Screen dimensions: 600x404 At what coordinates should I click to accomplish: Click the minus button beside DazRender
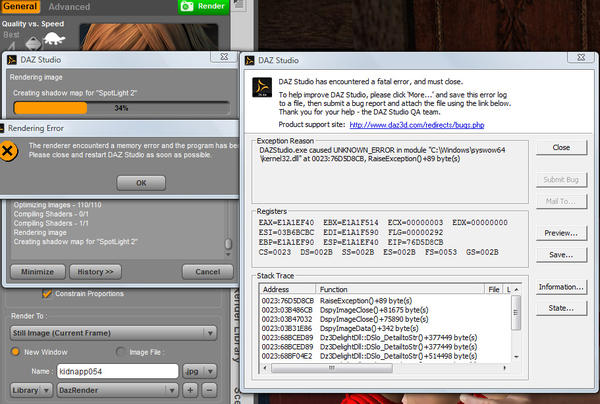(x=209, y=391)
